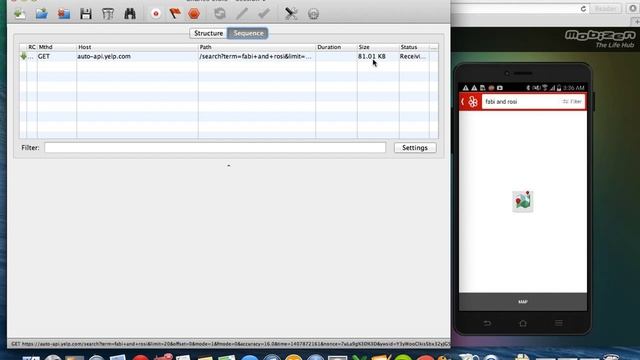Toggle recording with the red dot icon
This screenshot has width=640, height=360.
[x=156, y=14]
